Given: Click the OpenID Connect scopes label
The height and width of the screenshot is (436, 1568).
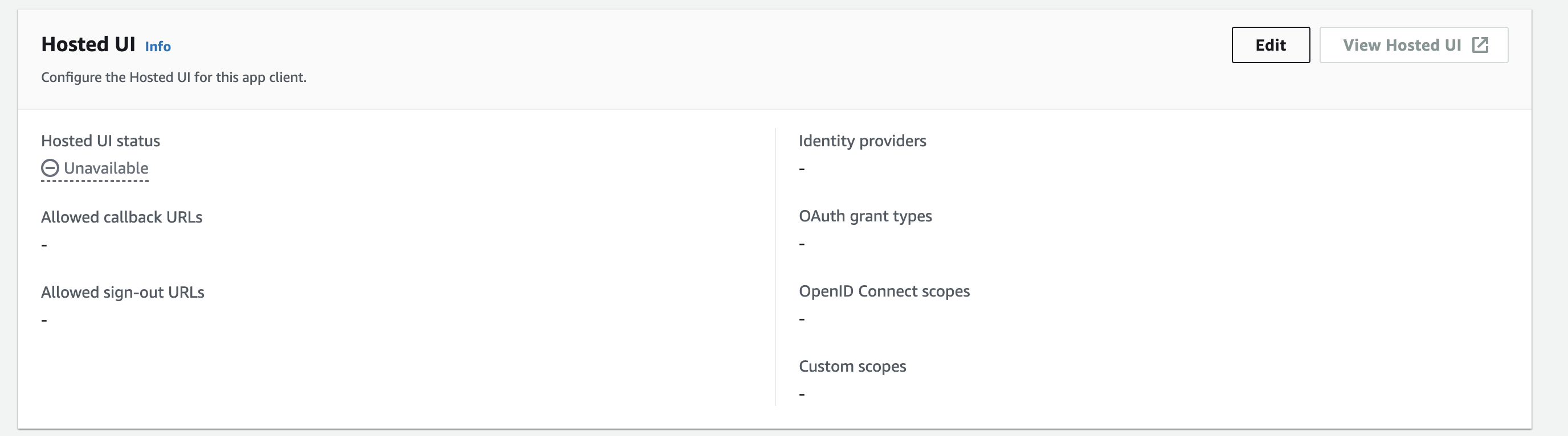Looking at the screenshot, I should click(884, 291).
